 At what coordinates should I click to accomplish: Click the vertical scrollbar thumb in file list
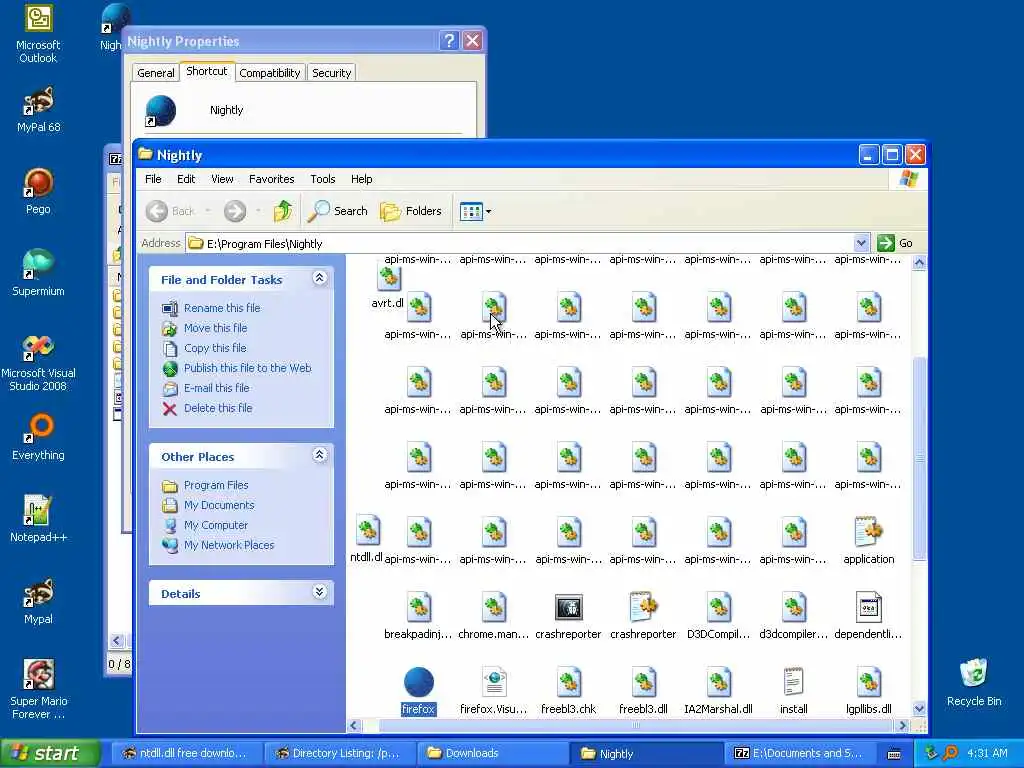point(919,458)
